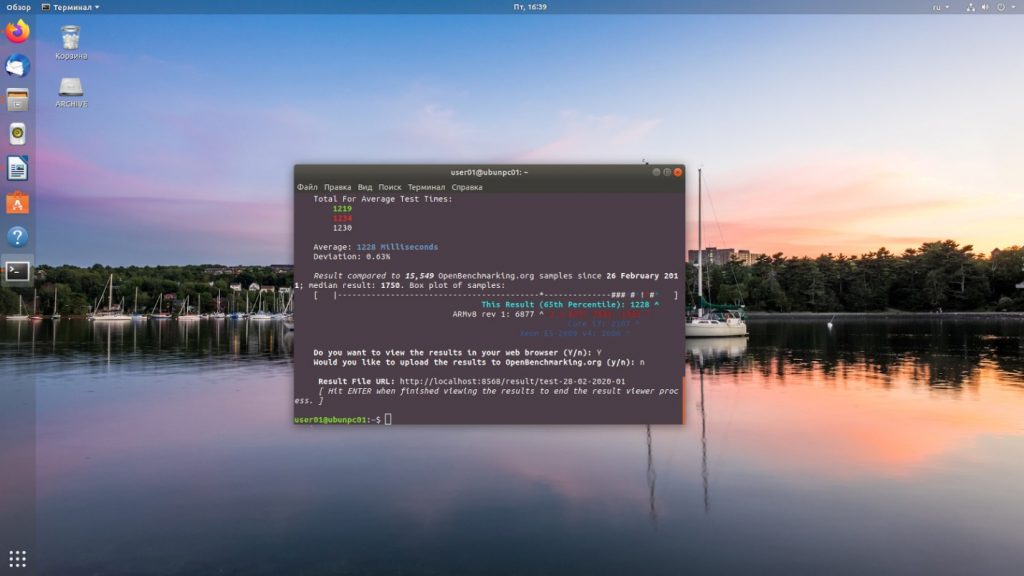Open the Корзина trash desktop icon

pos(71,42)
